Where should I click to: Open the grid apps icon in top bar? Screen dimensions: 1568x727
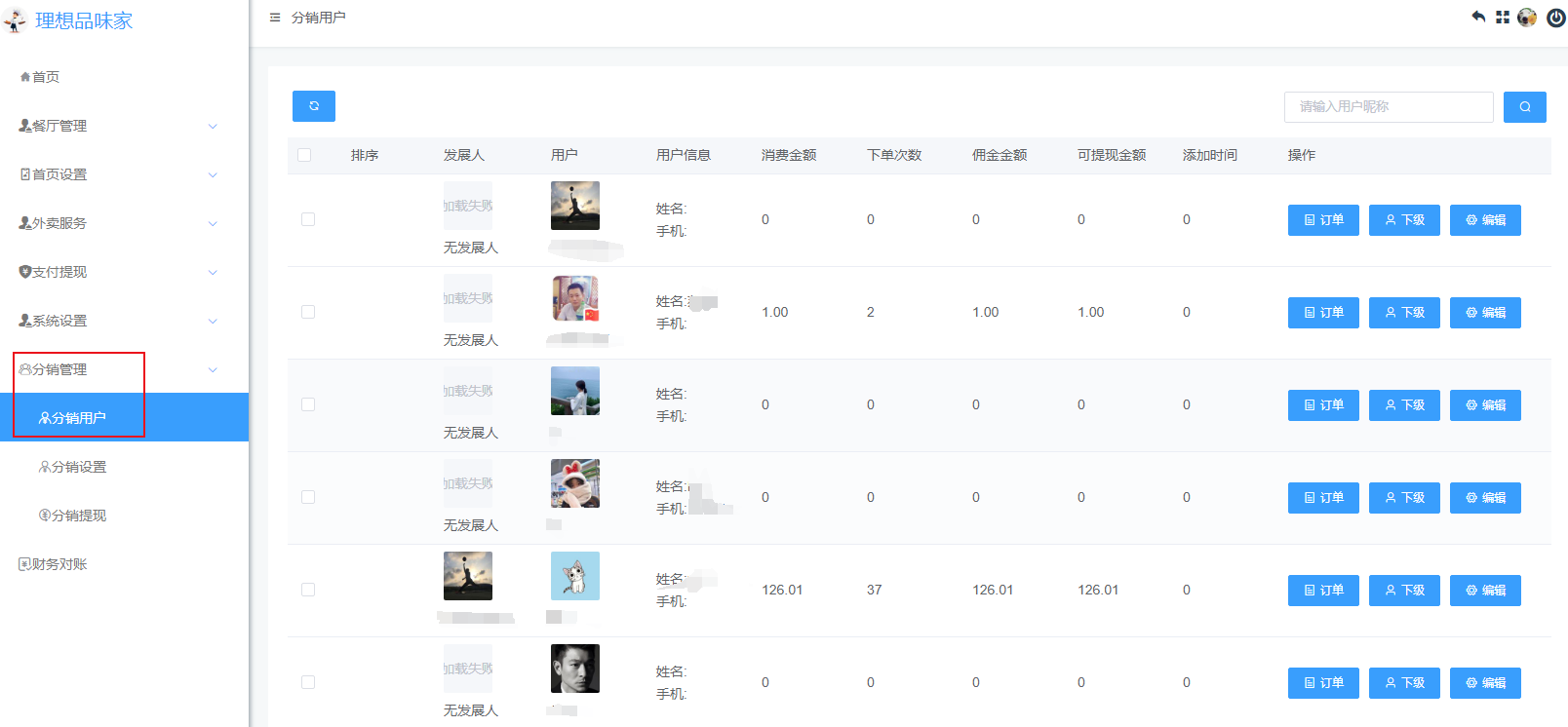(x=1503, y=18)
